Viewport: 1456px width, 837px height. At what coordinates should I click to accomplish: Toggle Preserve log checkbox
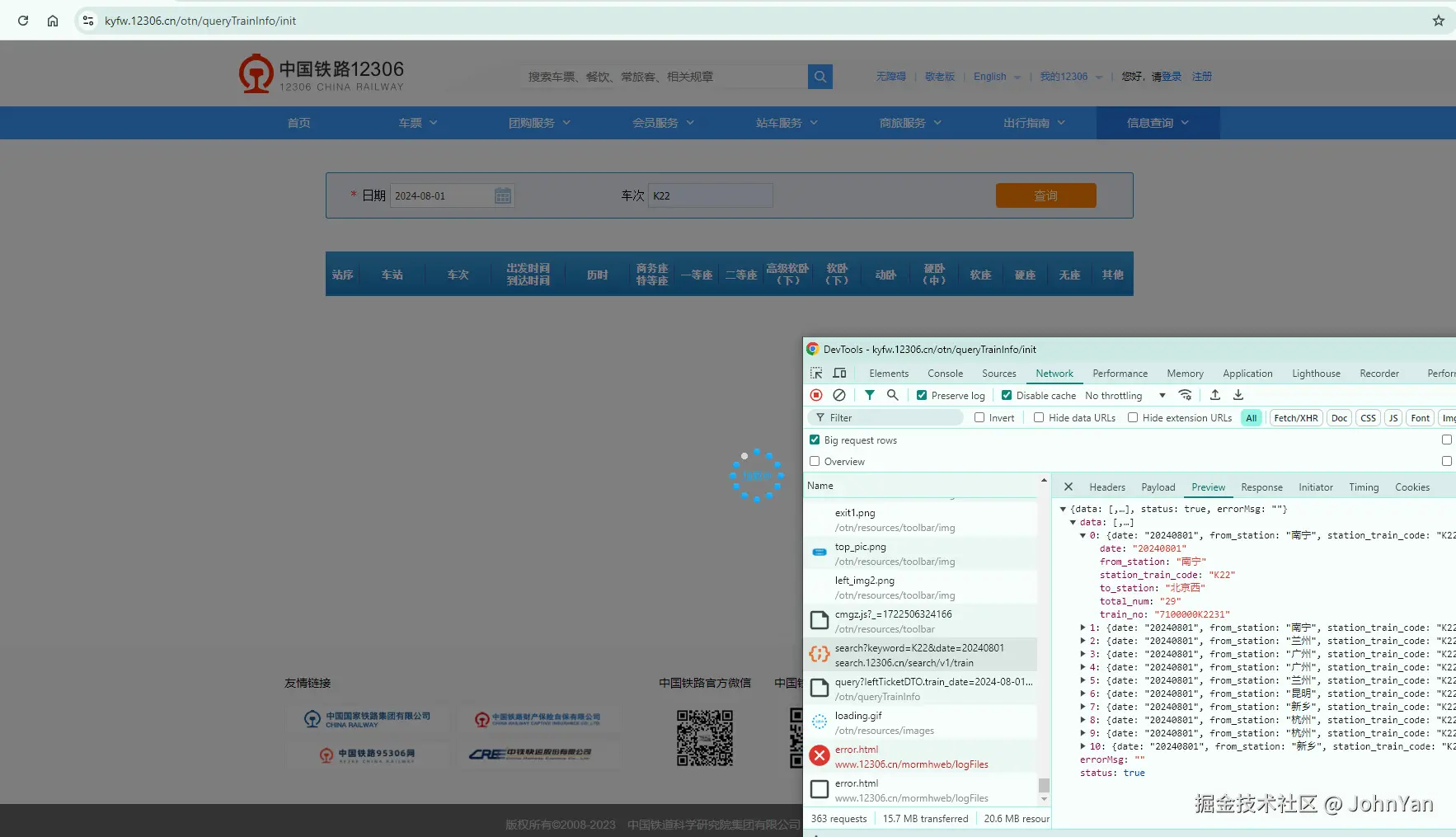coord(922,395)
